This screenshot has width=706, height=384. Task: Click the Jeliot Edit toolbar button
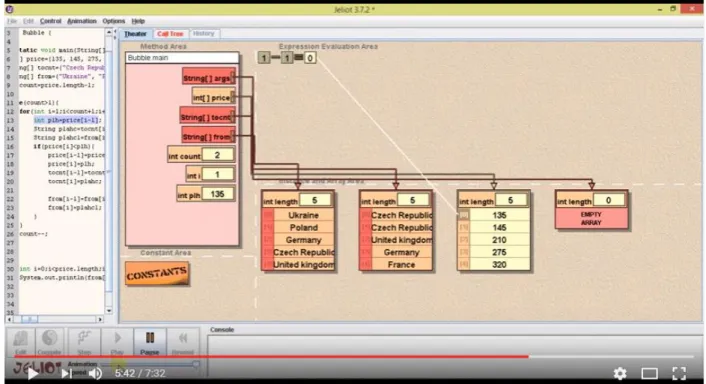pos(21,342)
